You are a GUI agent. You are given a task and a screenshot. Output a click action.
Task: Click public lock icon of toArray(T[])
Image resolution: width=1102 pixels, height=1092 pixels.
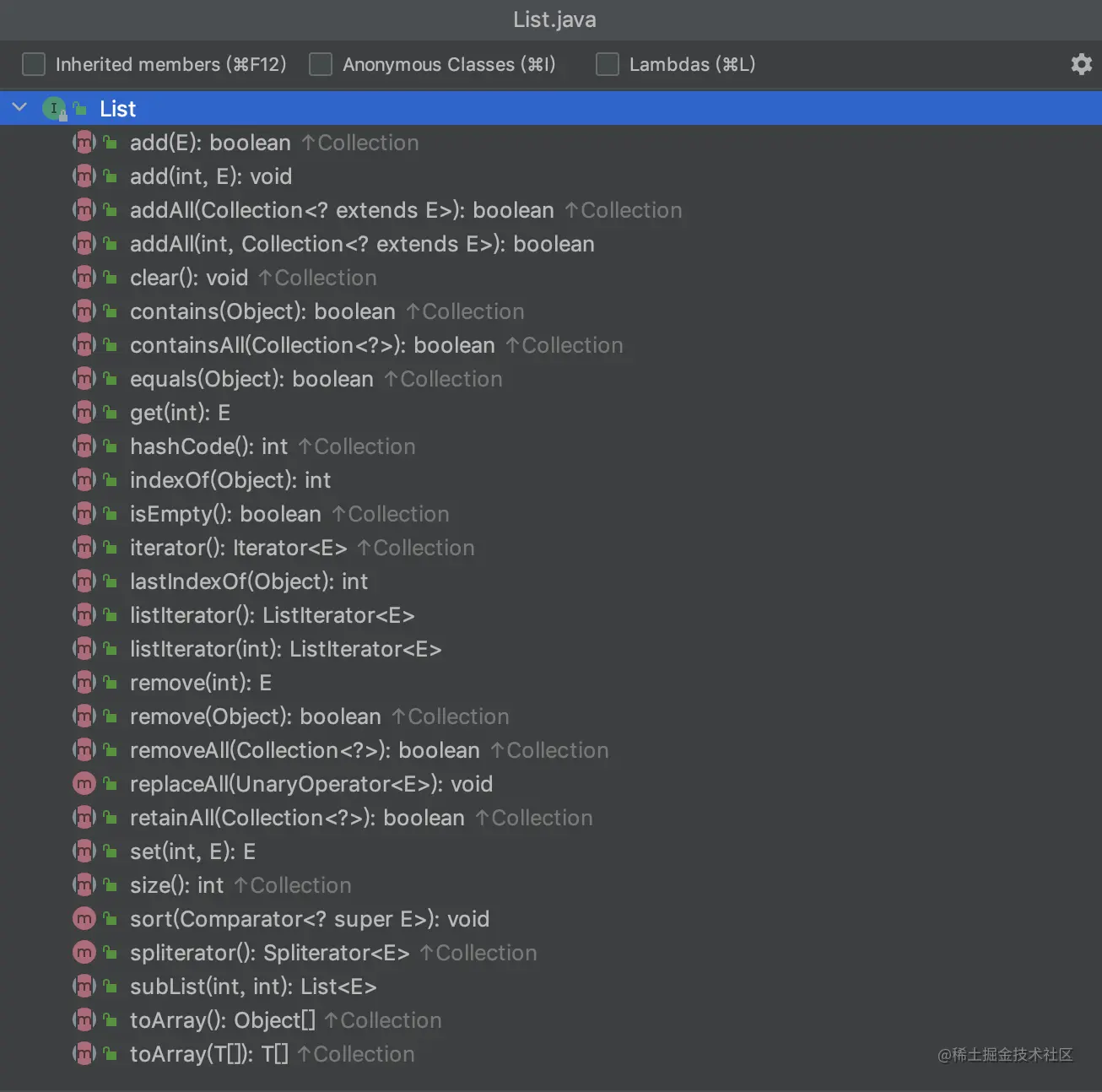[x=110, y=1054]
